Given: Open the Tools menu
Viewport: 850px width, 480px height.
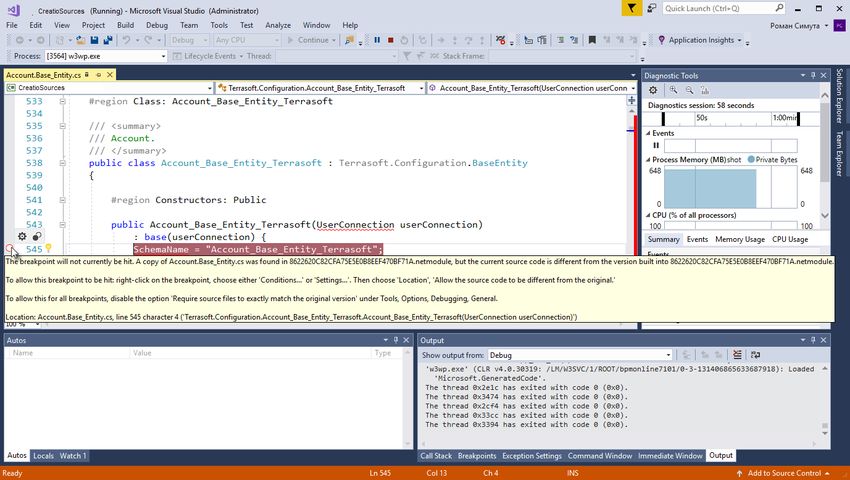Looking at the screenshot, I should pyautogui.click(x=219, y=25).
